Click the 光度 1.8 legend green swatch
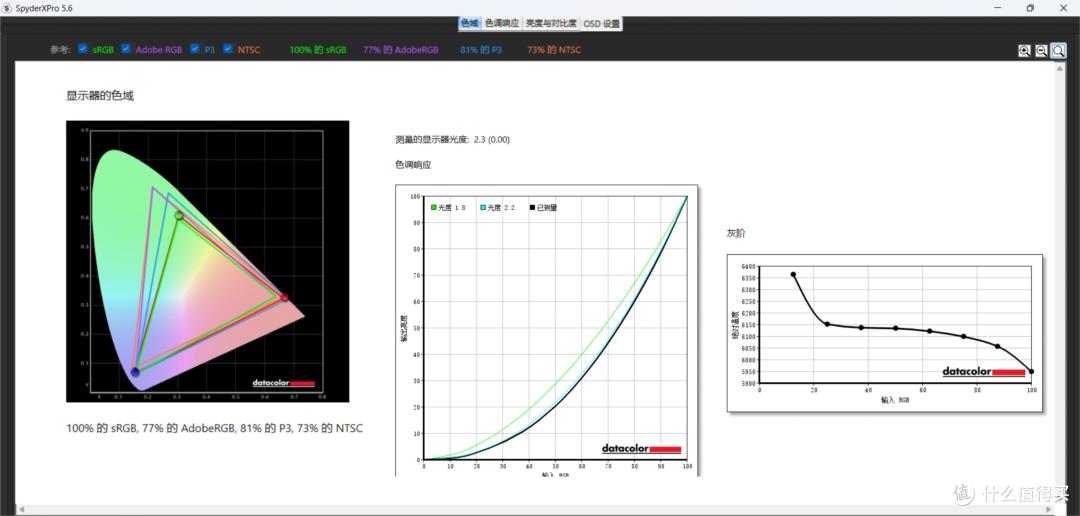 pyautogui.click(x=434, y=207)
